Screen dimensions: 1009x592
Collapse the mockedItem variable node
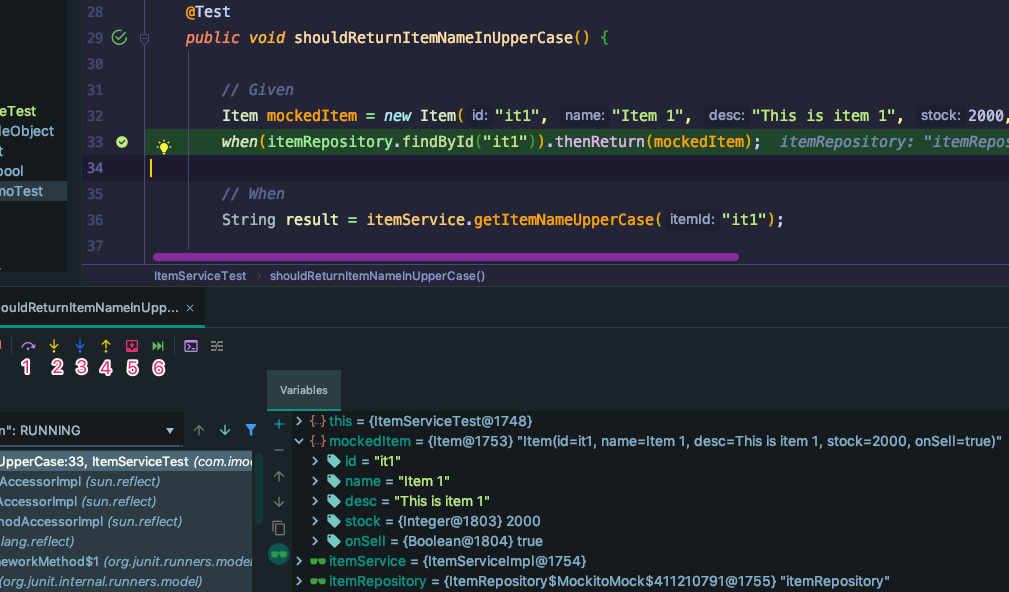click(x=299, y=441)
